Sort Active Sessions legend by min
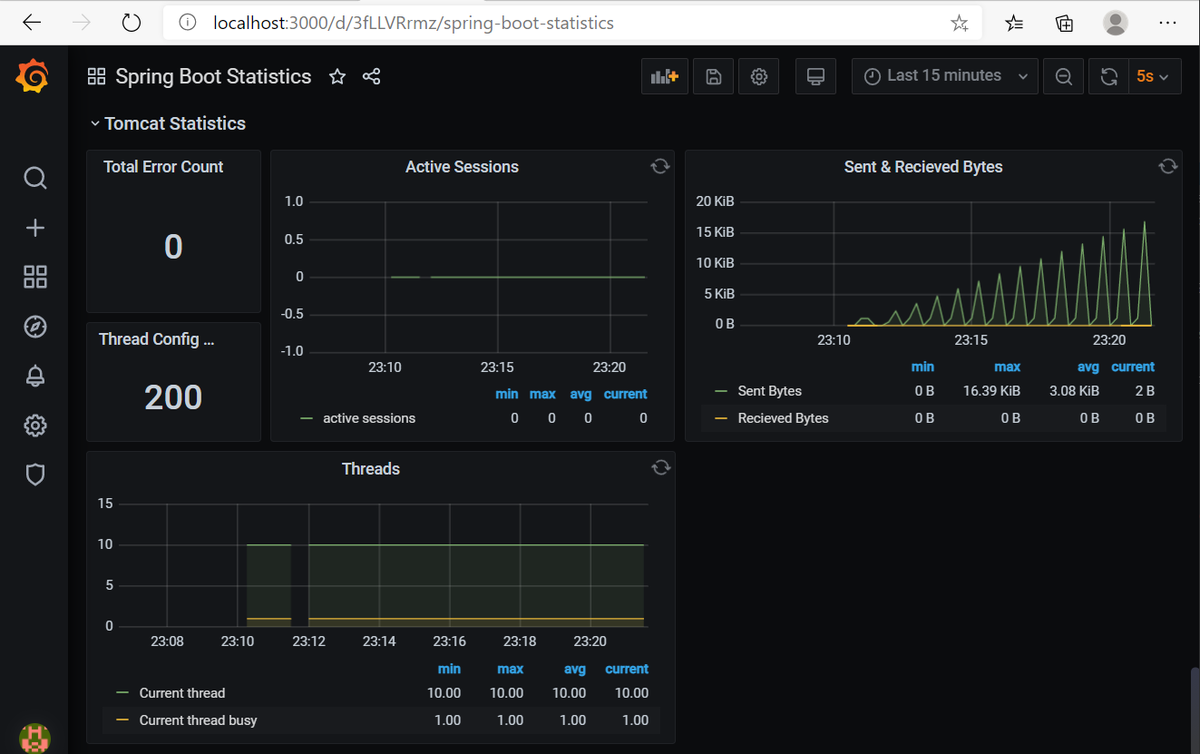Screen dimensions: 1200x754 click(507, 394)
